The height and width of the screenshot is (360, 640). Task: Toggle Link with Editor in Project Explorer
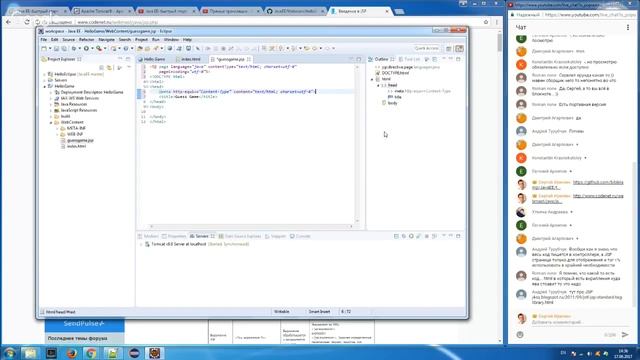[109, 67]
